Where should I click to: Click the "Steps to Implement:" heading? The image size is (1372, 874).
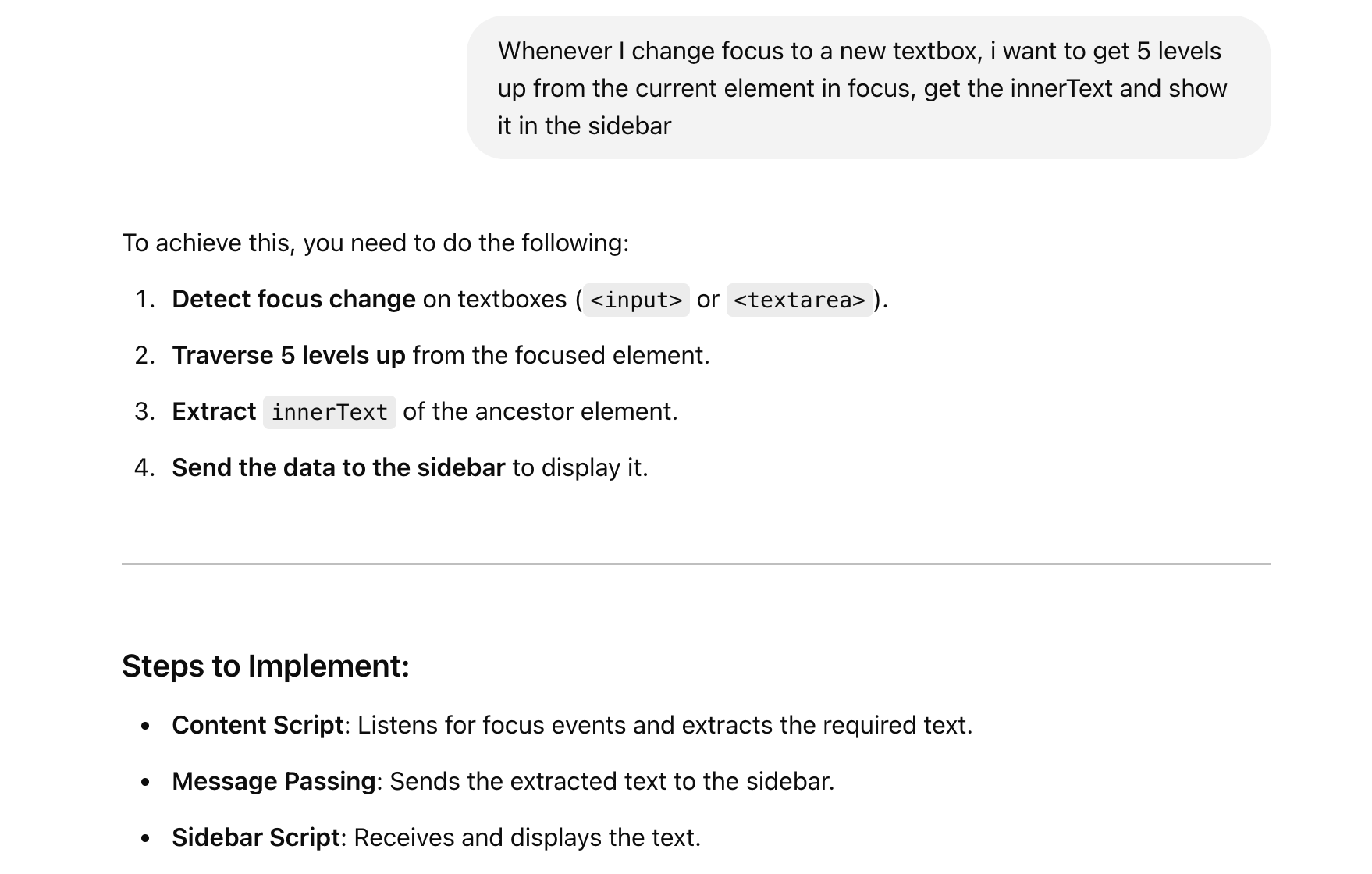[x=265, y=666]
